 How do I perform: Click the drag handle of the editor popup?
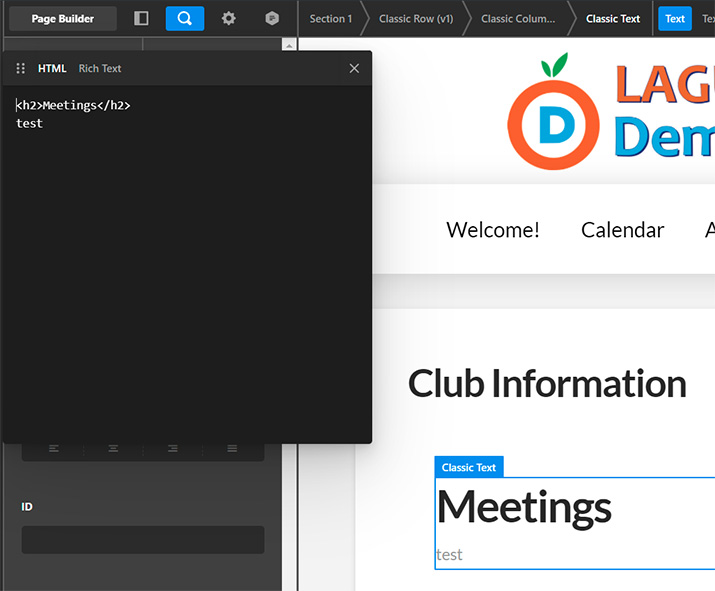[21, 68]
